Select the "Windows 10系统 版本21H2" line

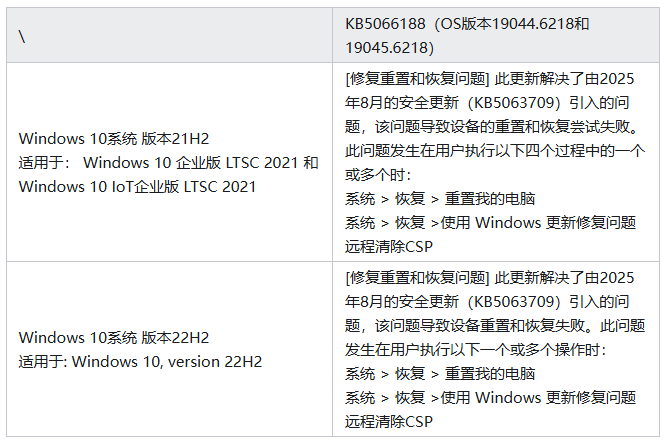click(x=113, y=139)
